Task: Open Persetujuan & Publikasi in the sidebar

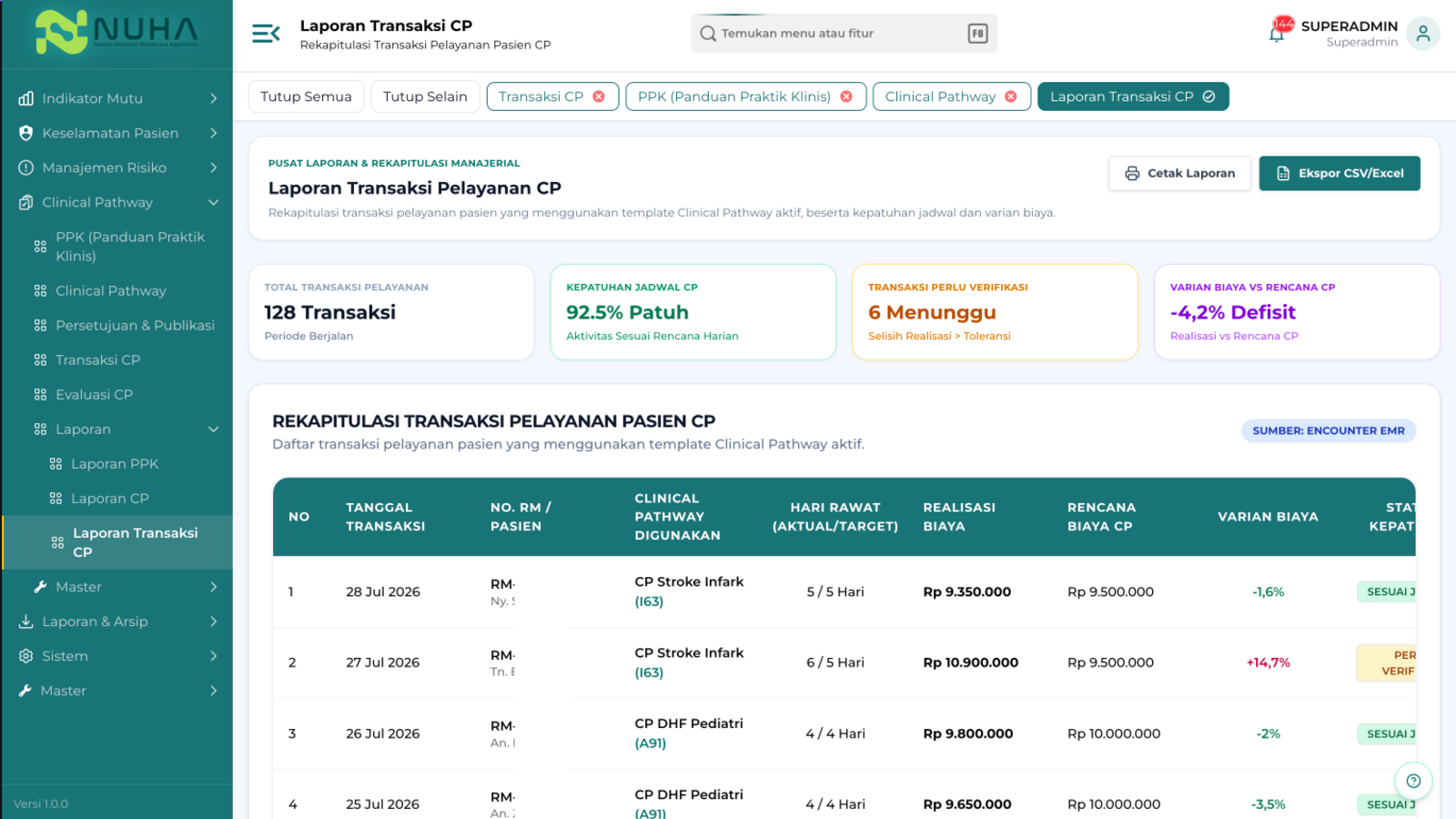Action: [135, 326]
